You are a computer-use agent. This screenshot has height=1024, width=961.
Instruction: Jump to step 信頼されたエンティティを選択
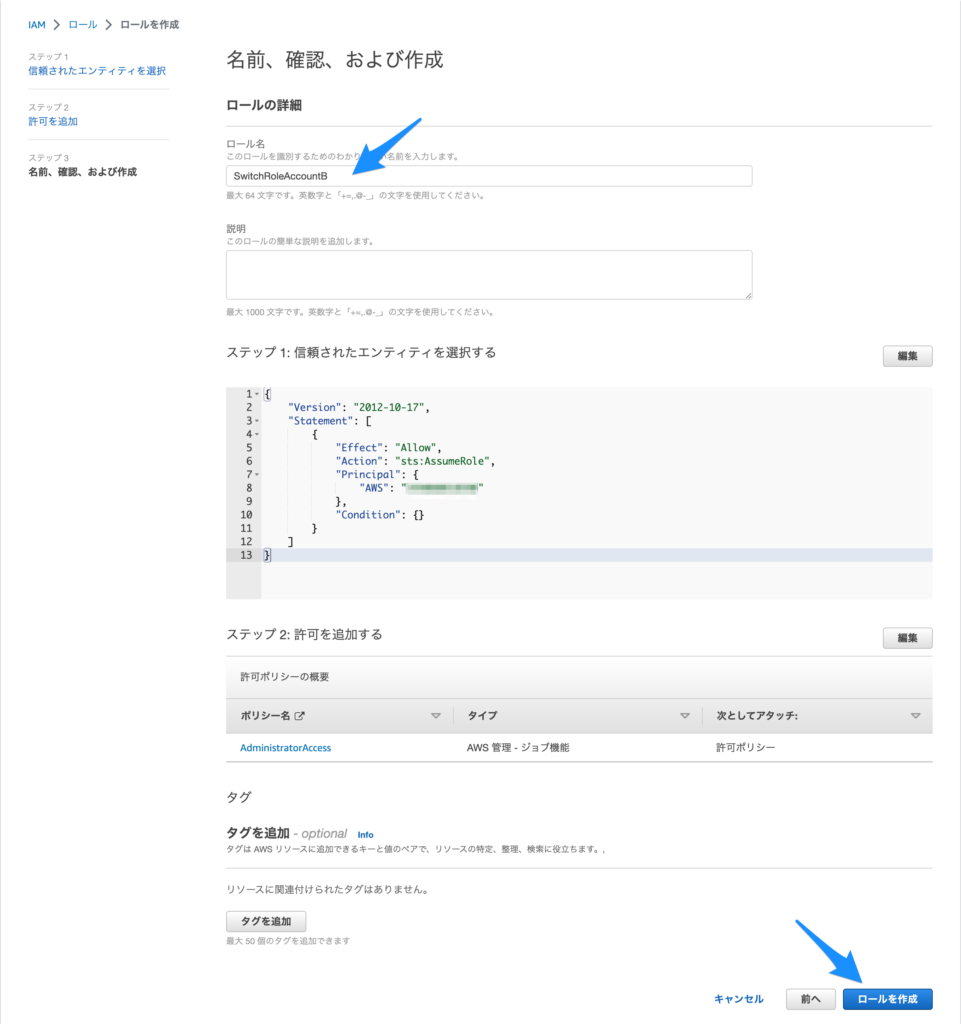[96, 70]
